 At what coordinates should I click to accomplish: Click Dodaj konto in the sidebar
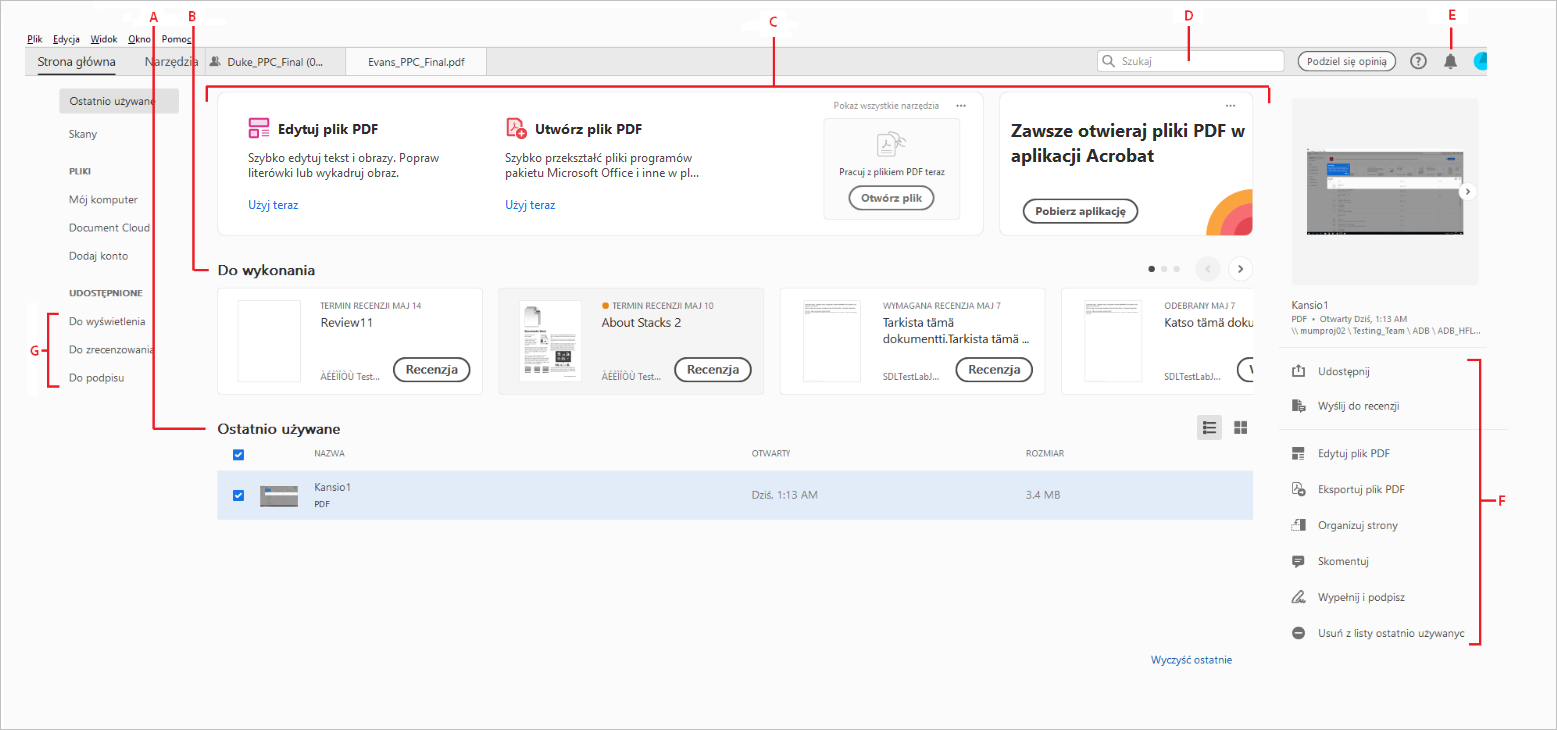[x=98, y=256]
